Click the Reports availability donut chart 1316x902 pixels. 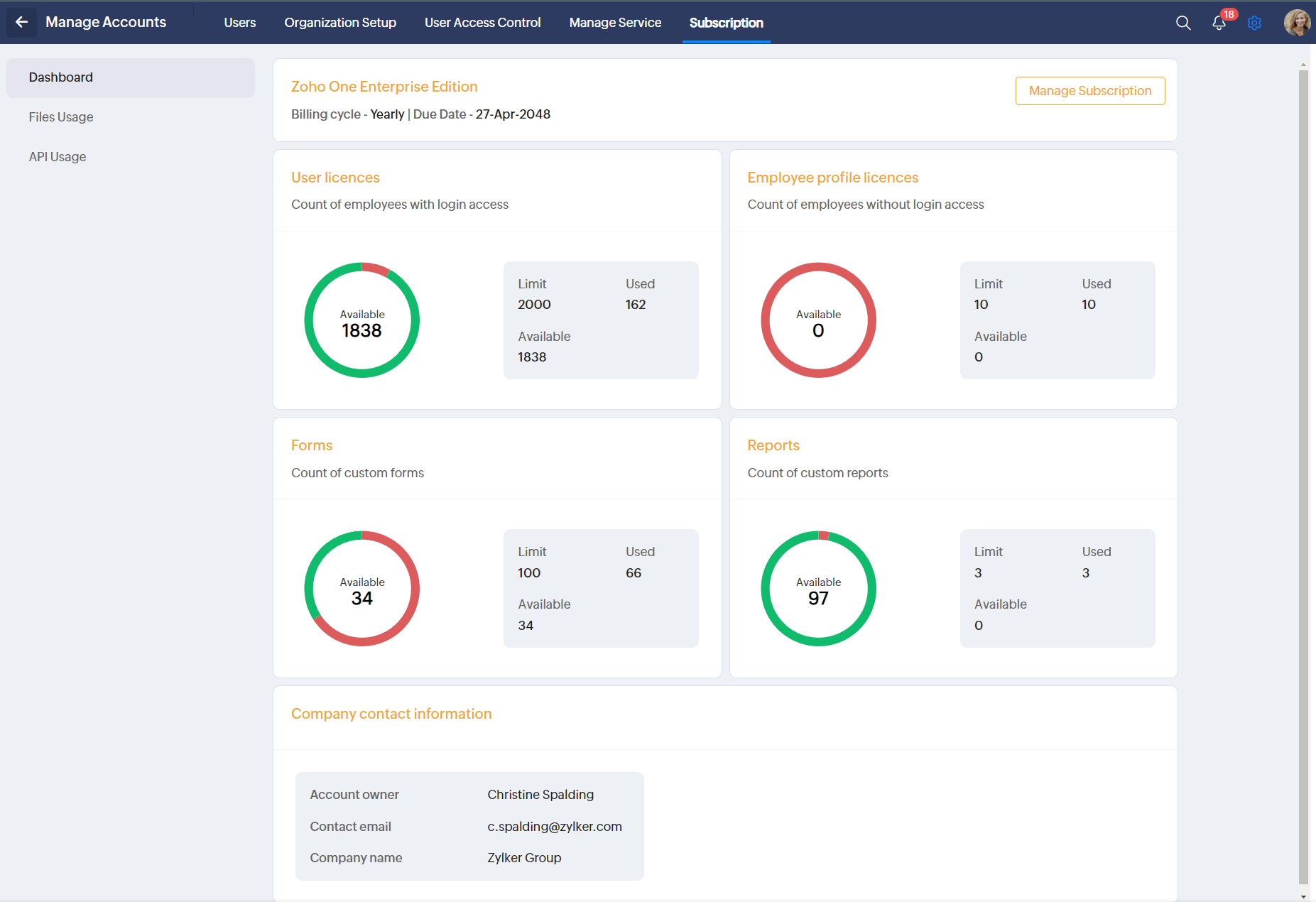818,589
